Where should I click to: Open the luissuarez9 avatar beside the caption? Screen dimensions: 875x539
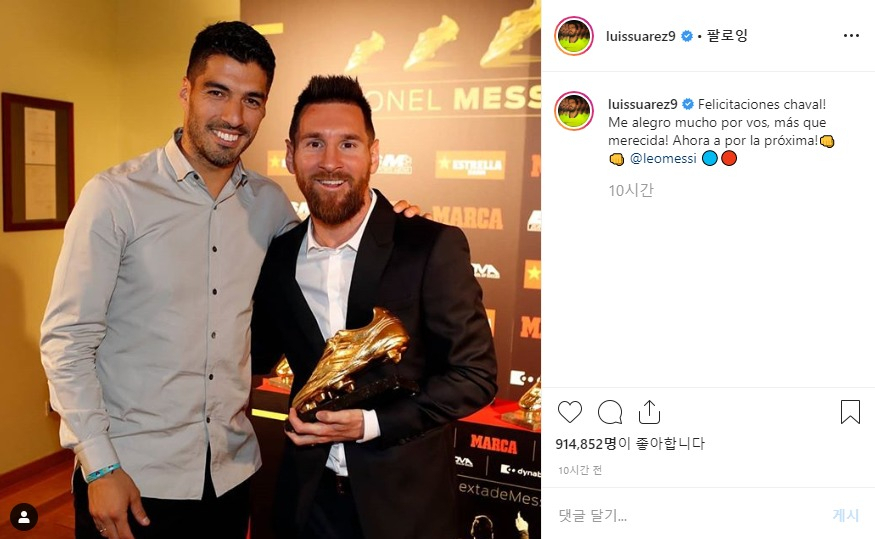(x=574, y=110)
